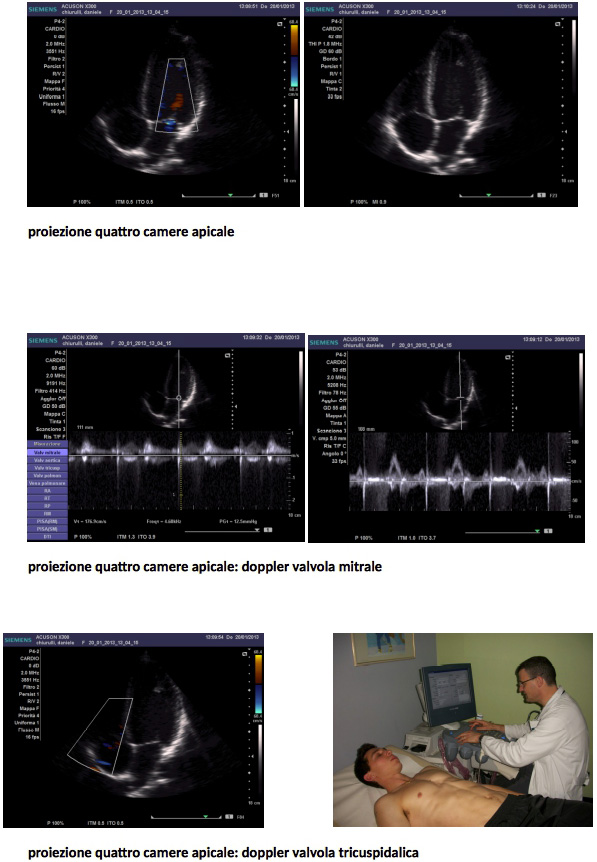
Task: Click the circular Doppler sample gate on mitral scan
Action: pyautogui.click(x=179, y=397)
